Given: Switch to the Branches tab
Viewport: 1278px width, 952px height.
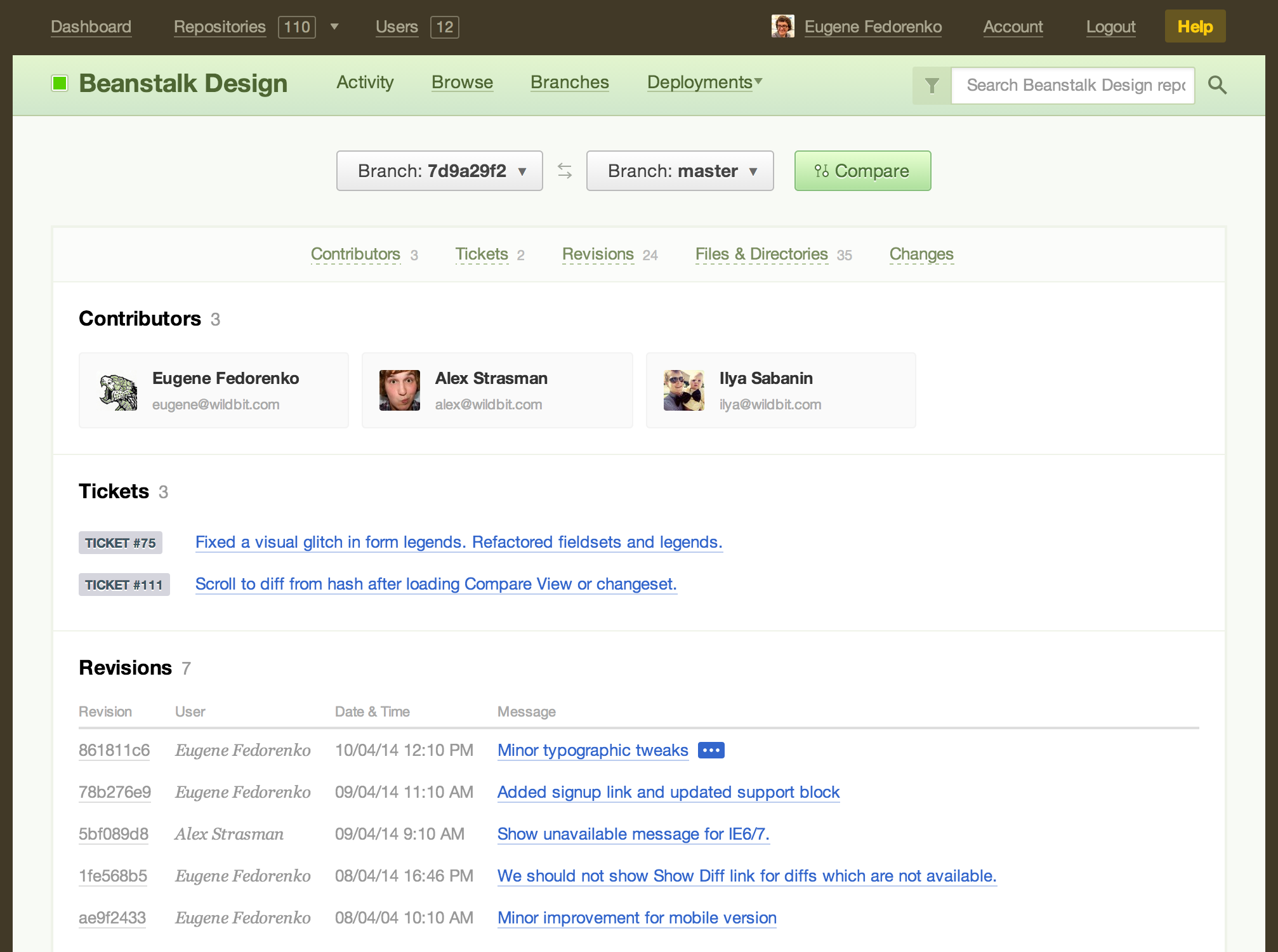Looking at the screenshot, I should [570, 83].
